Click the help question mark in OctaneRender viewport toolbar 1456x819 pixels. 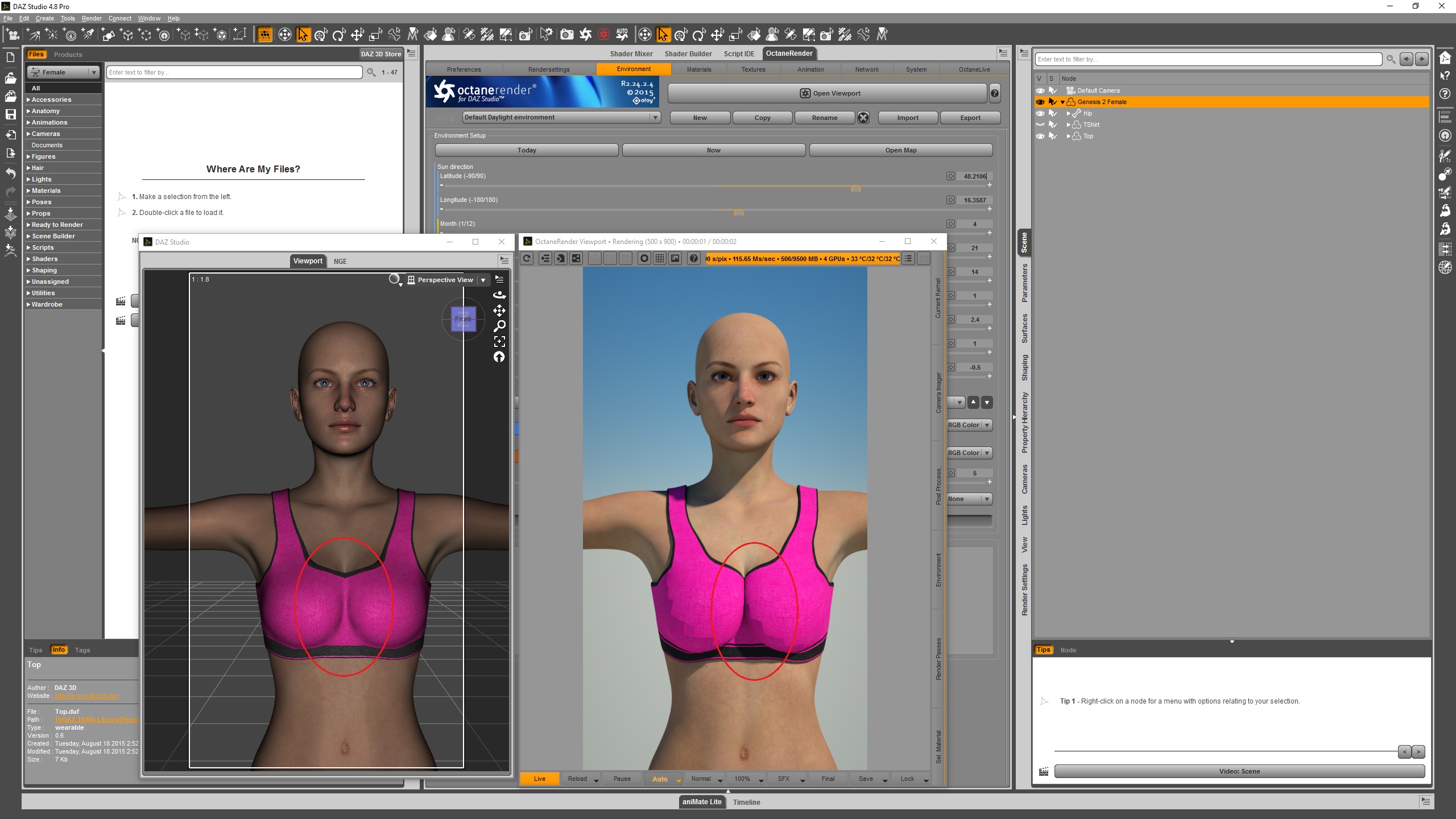(x=693, y=259)
